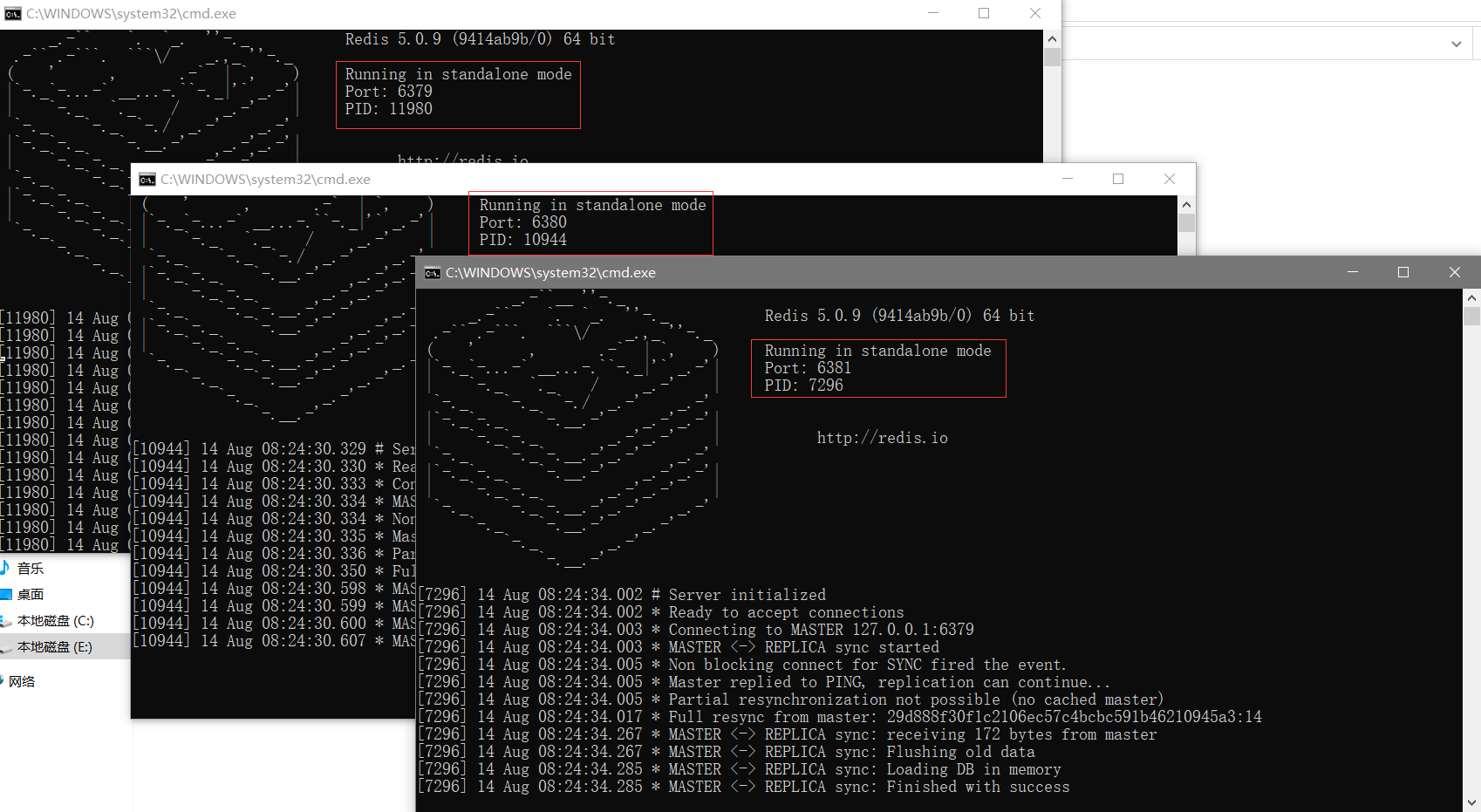Screen dimensions: 1481x812
Task: Click scroll-up arrow in 6381 console scrollbar
Action: (1472, 297)
